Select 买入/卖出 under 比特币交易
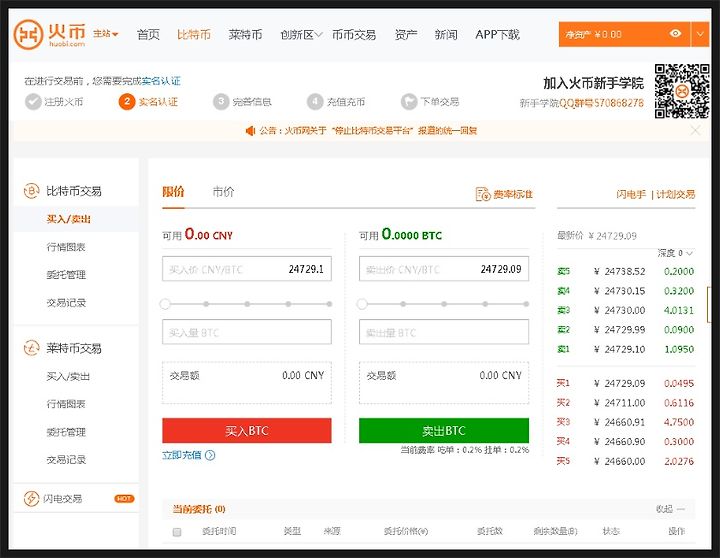This screenshot has width=720, height=558. pyautogui.click(x=68, y=219)
